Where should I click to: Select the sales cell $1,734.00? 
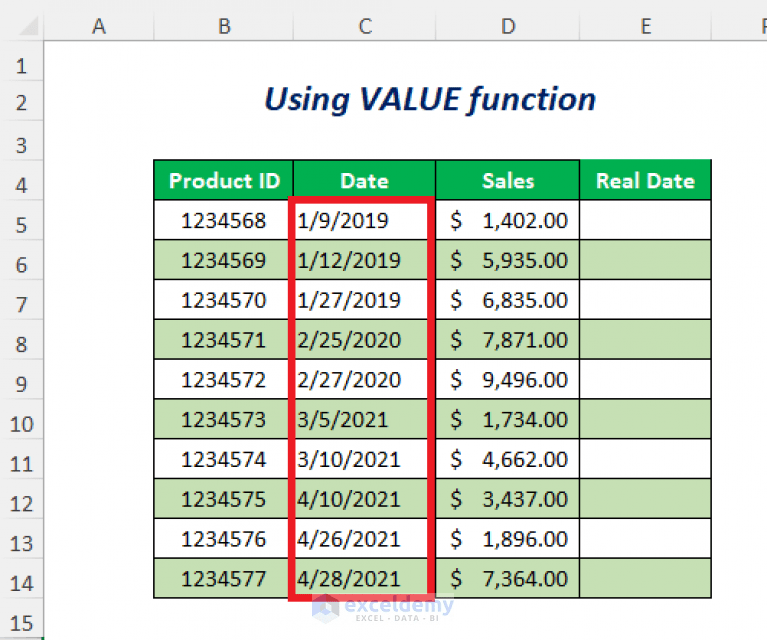pyautogui.click(x=508, y=419)
